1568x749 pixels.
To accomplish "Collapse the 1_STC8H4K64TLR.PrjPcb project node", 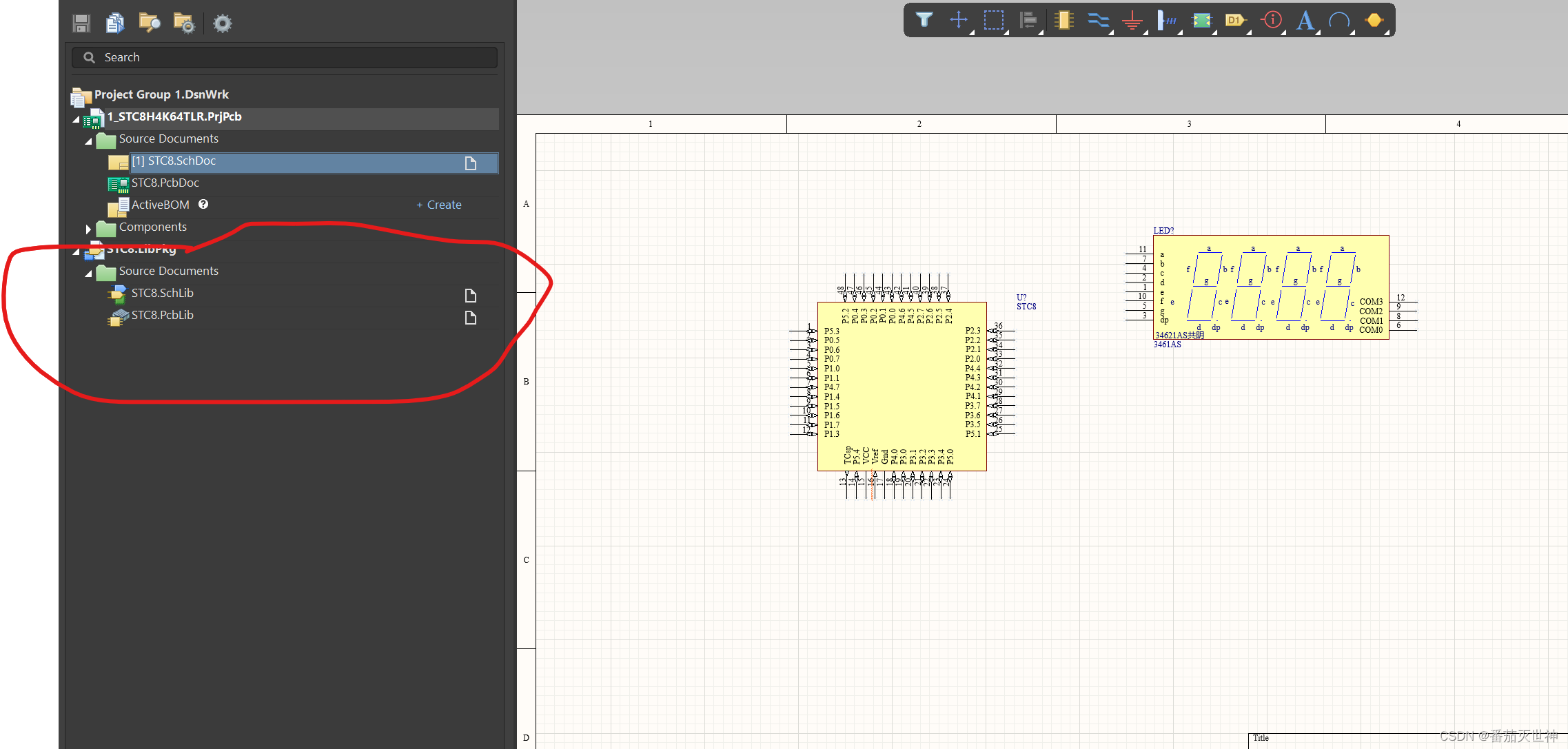I will [x=77, y=119].
